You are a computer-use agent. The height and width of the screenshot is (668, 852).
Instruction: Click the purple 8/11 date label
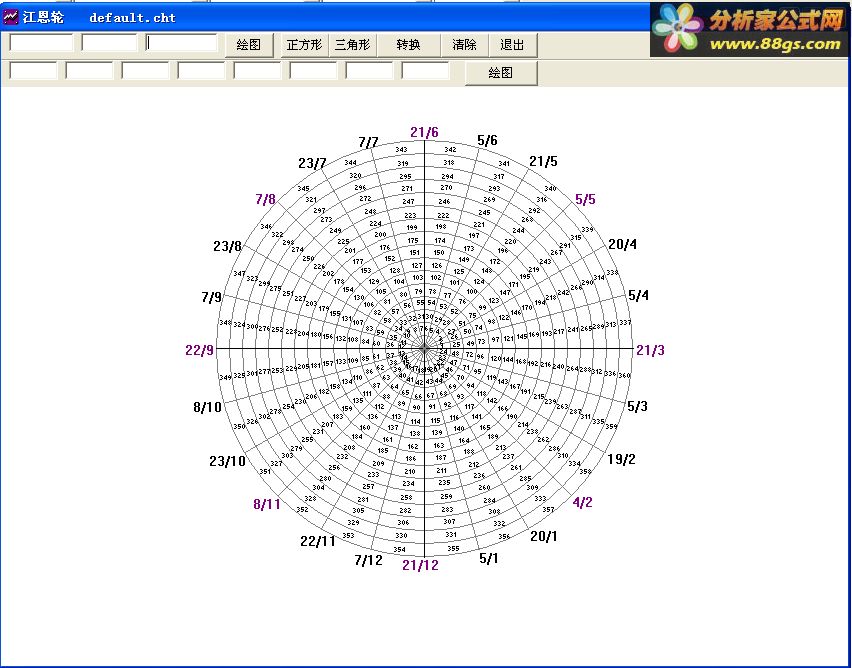pyautogui.click(x=267, y=504)
